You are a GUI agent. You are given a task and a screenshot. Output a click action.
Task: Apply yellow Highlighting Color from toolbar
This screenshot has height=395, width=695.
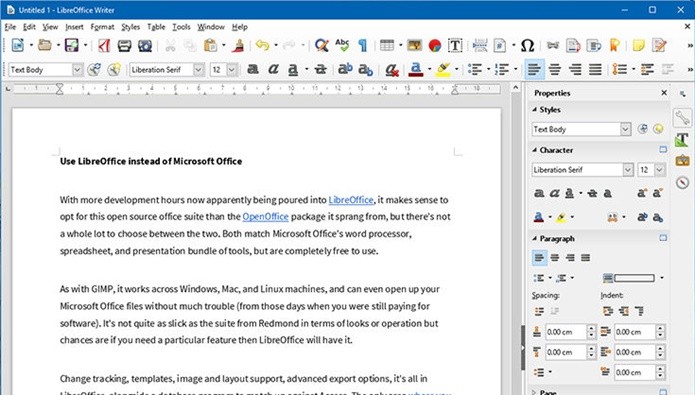pos(443,70)
